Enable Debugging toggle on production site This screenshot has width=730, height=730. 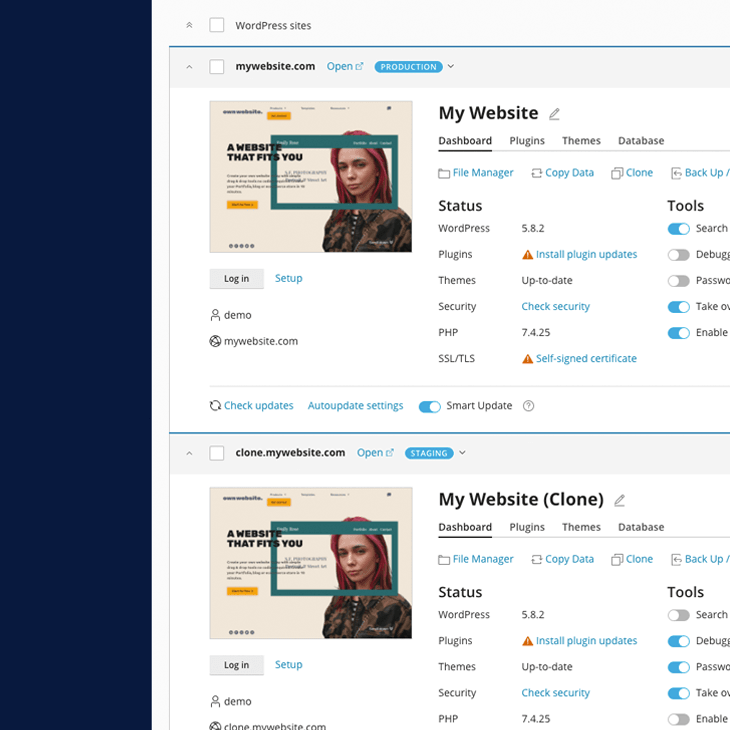click(x=679, y=255)
